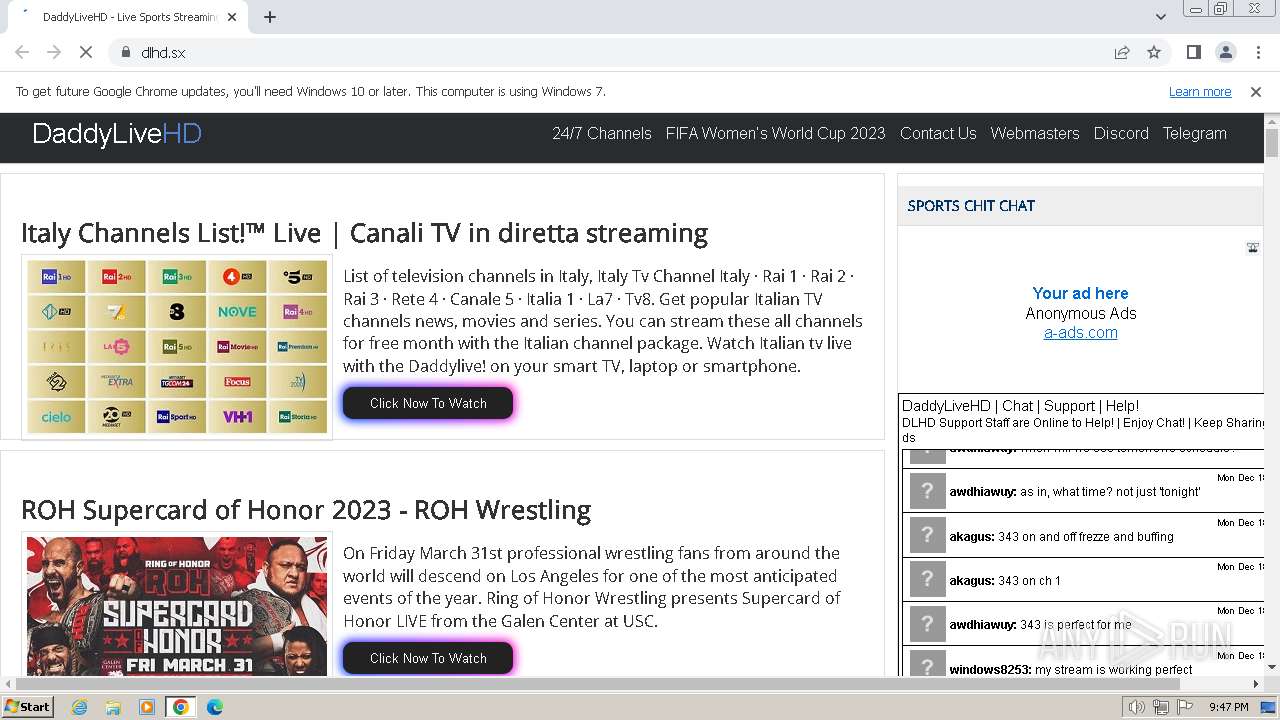
Task: Click Now To Watch Italy channels
Action: (428, 403)
